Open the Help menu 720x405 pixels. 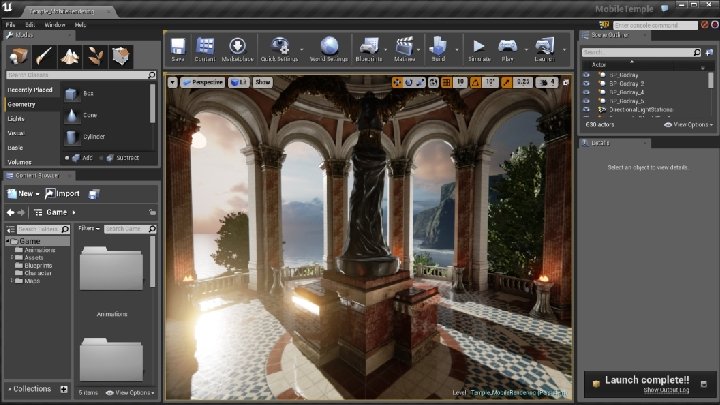tap(80, 25)
